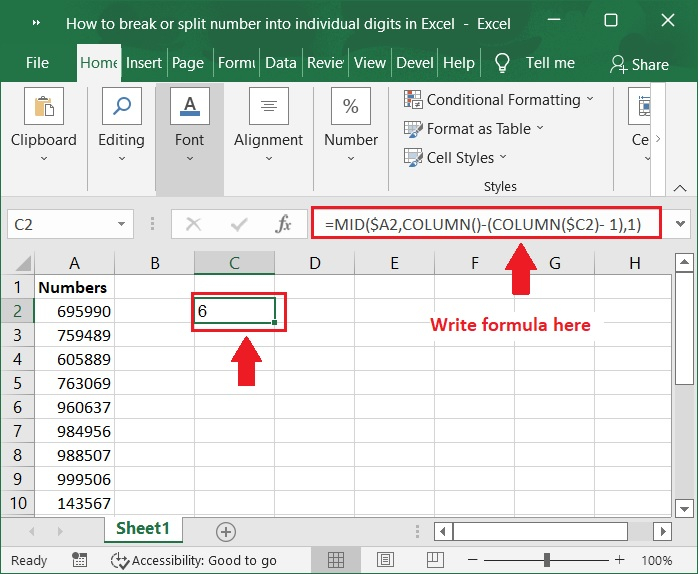Screen dimensions: 700x574
Task: Open the Insert ribbon tab
Action: 143,63
